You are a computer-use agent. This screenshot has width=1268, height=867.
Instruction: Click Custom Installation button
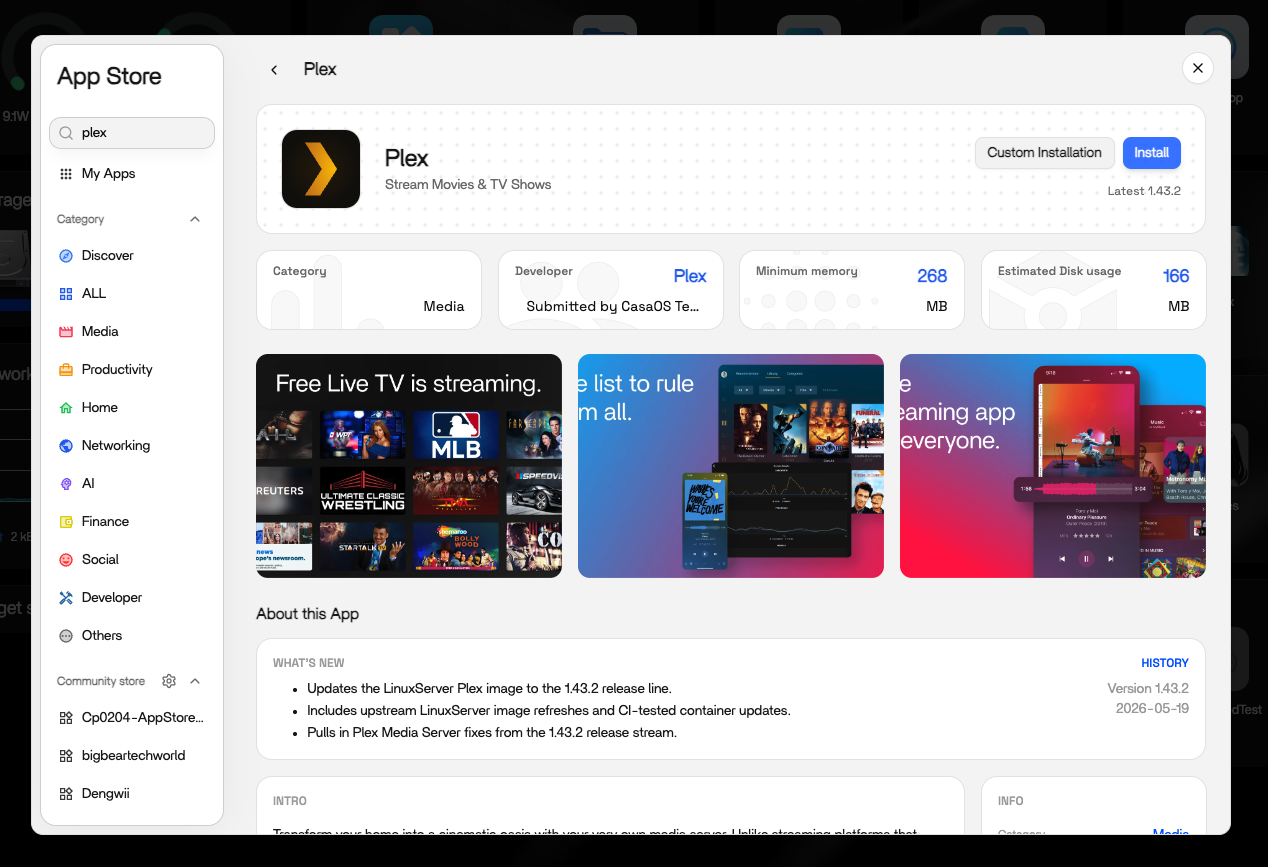pyautogui.click(x=1044, y=153)
